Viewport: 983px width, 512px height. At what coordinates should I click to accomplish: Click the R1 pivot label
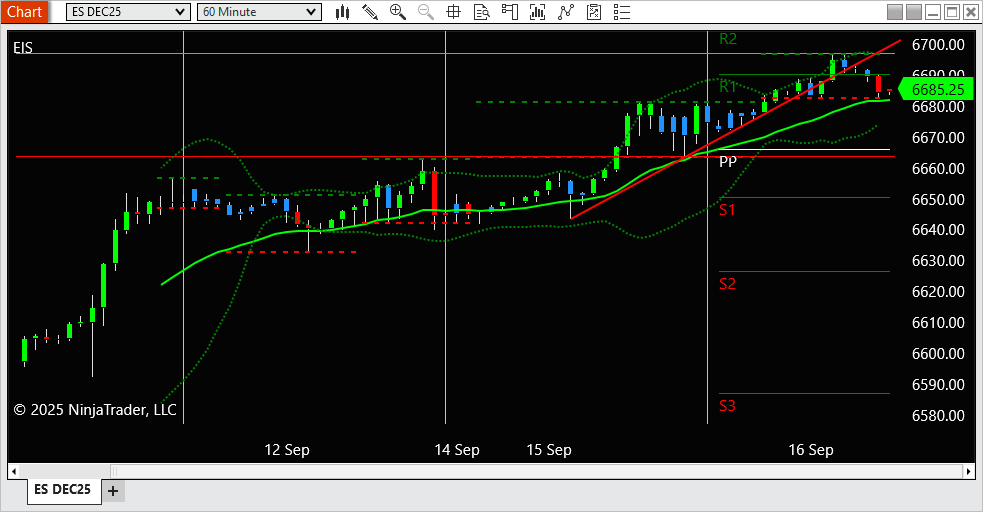coord(728,86)
